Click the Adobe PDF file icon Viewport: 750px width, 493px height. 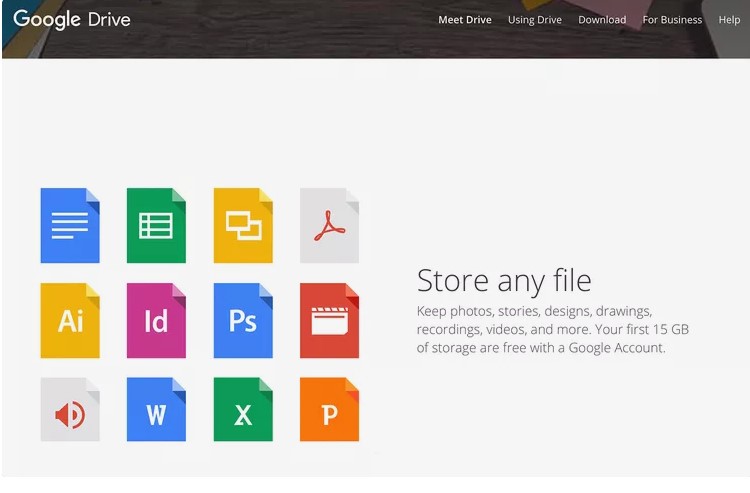click(329, 225)
